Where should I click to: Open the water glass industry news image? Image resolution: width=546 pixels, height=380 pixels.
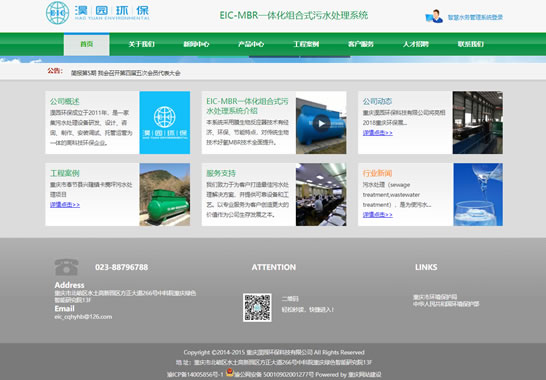(478, 194)
